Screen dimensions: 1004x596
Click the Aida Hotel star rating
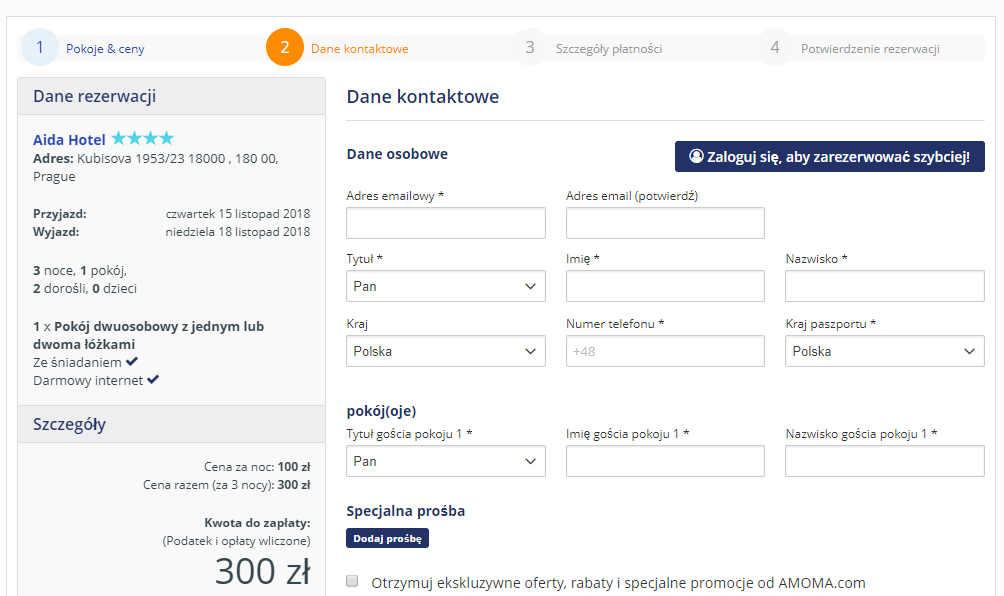142,139
